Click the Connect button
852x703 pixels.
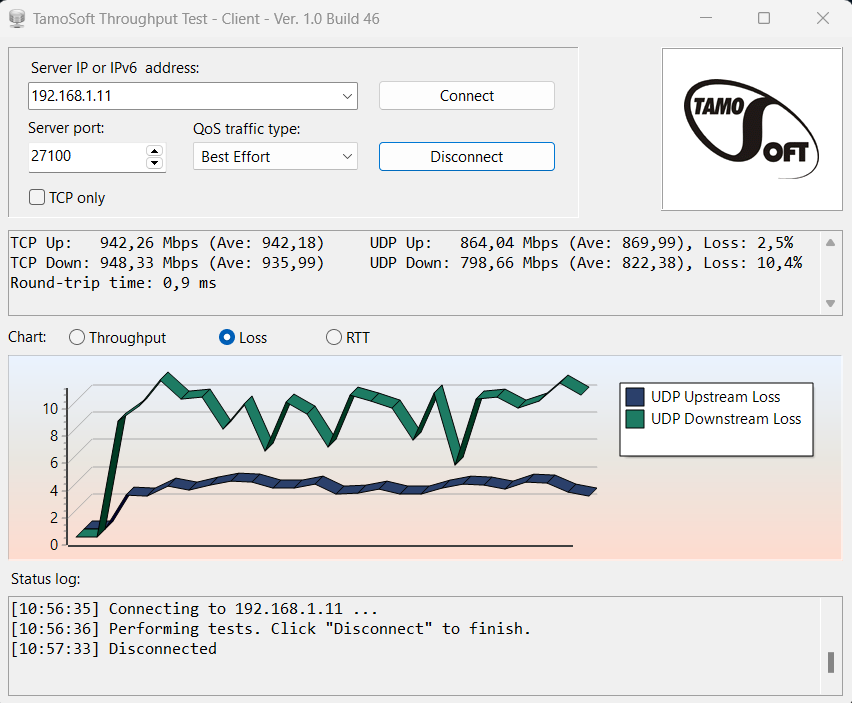point(467,96)
